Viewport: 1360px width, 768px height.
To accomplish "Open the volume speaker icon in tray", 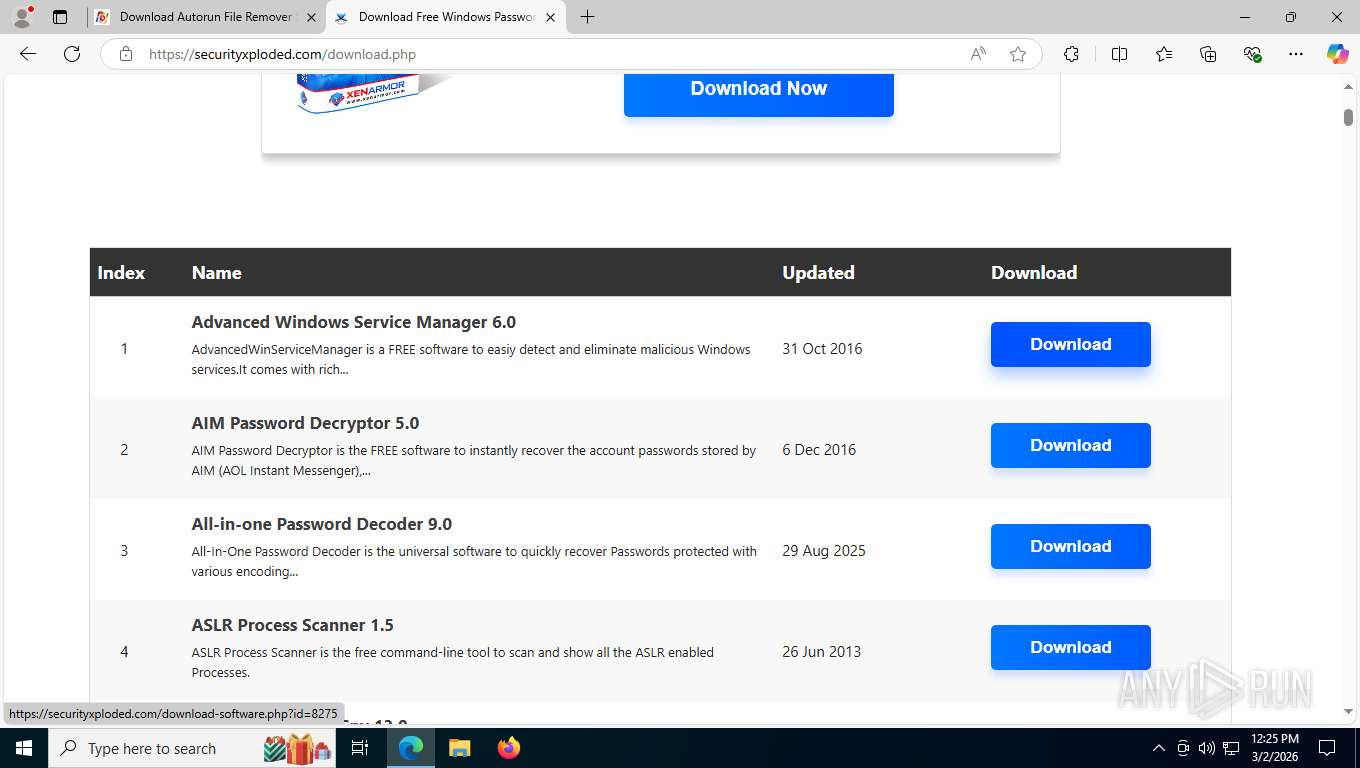I will point(1207,748).
